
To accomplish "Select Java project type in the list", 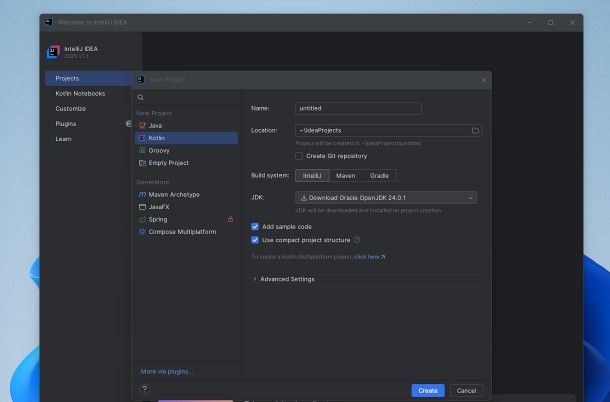I will (155, 126).
